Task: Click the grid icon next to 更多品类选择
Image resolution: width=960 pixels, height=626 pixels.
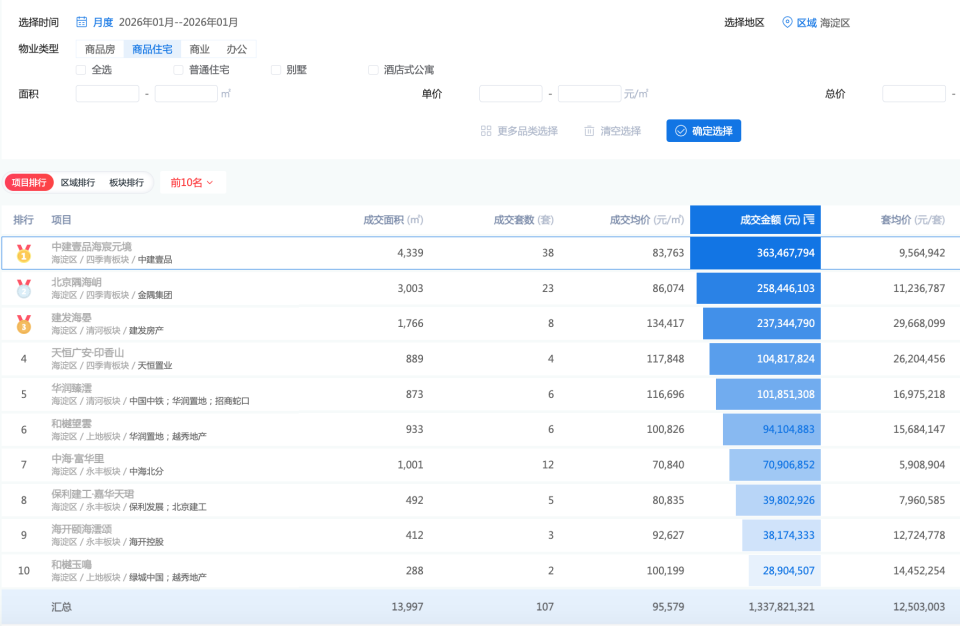Action: [485, 130]
